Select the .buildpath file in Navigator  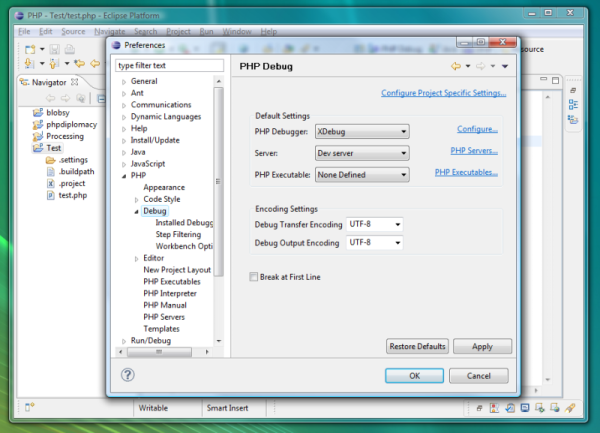[76, 172]
